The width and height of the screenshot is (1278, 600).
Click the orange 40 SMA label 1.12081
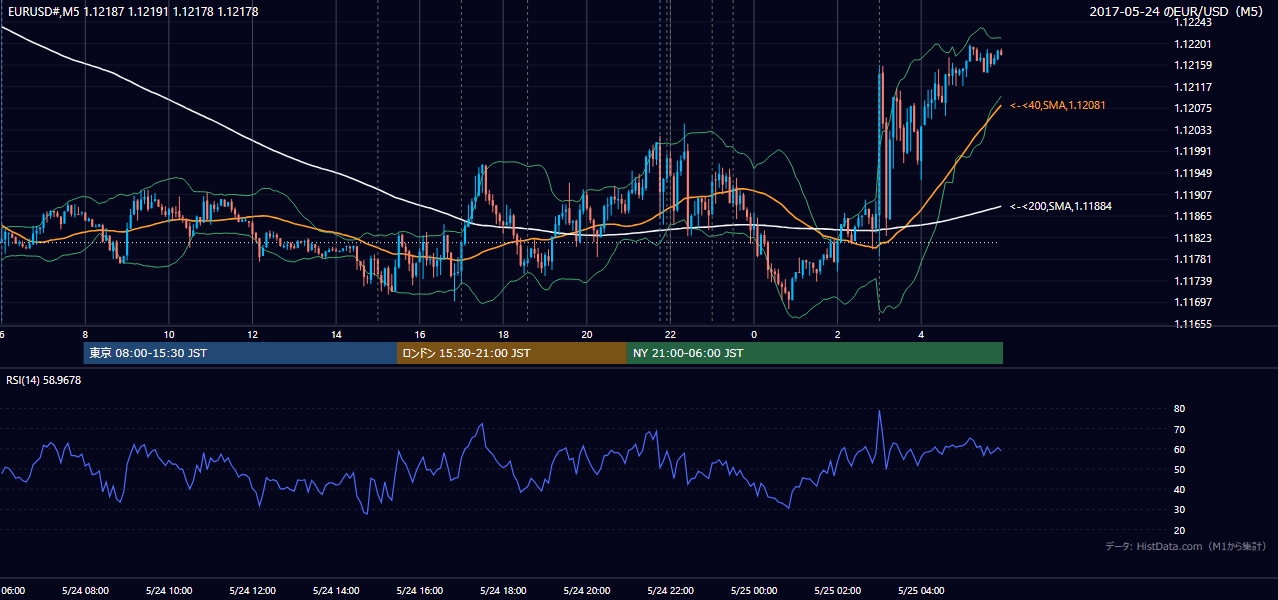[1057, 105]
